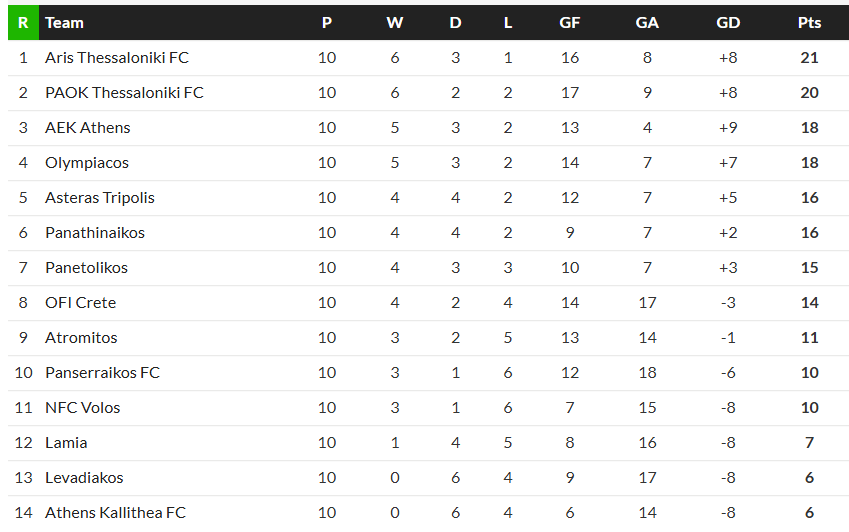Open PAOK Thessaloniki FC team page
This screenshot has height=532, width=849.
coord(124,93)
